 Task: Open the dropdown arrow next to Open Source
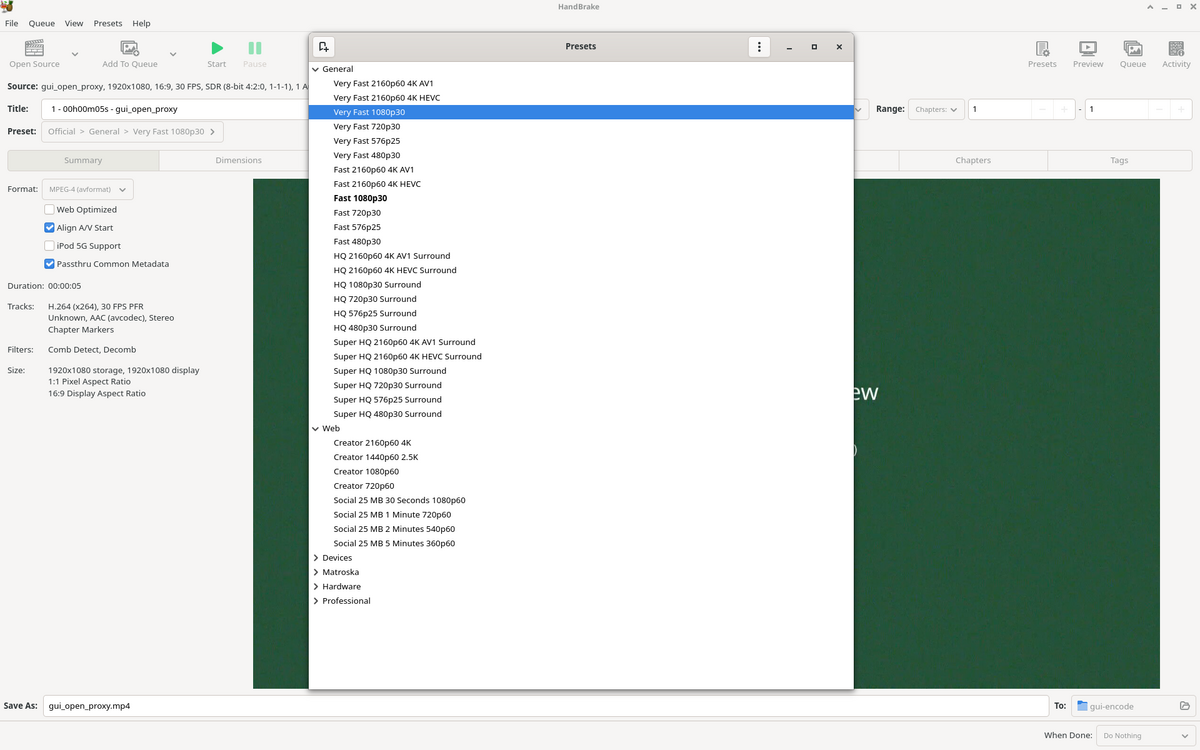click(75, 54)
